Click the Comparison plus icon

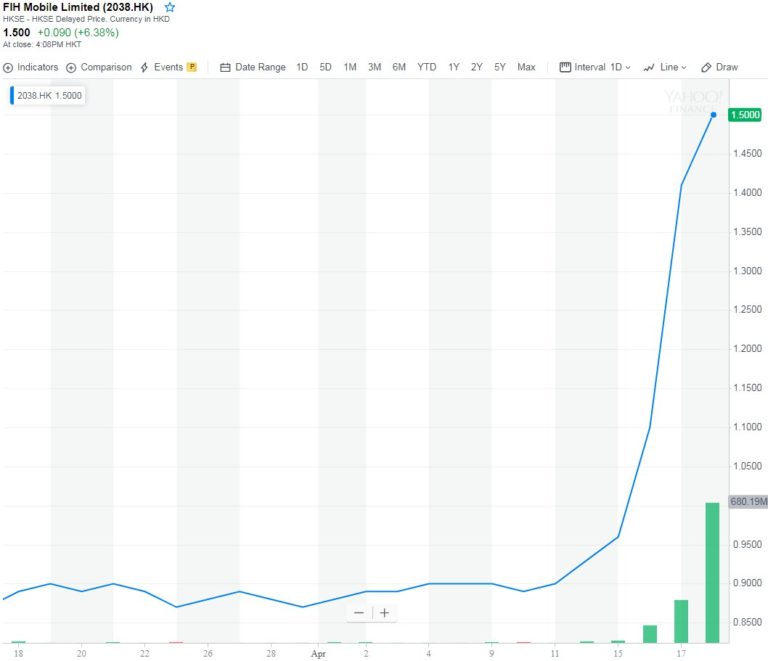[x=71, y=67]
